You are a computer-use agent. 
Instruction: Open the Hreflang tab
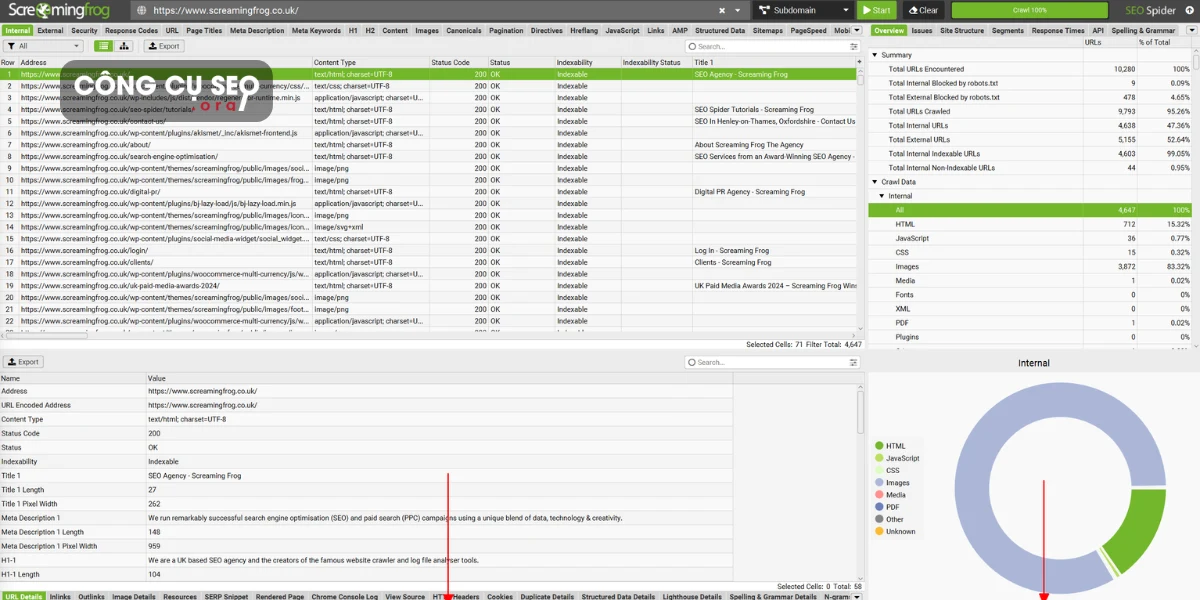[x=584, y=31]
